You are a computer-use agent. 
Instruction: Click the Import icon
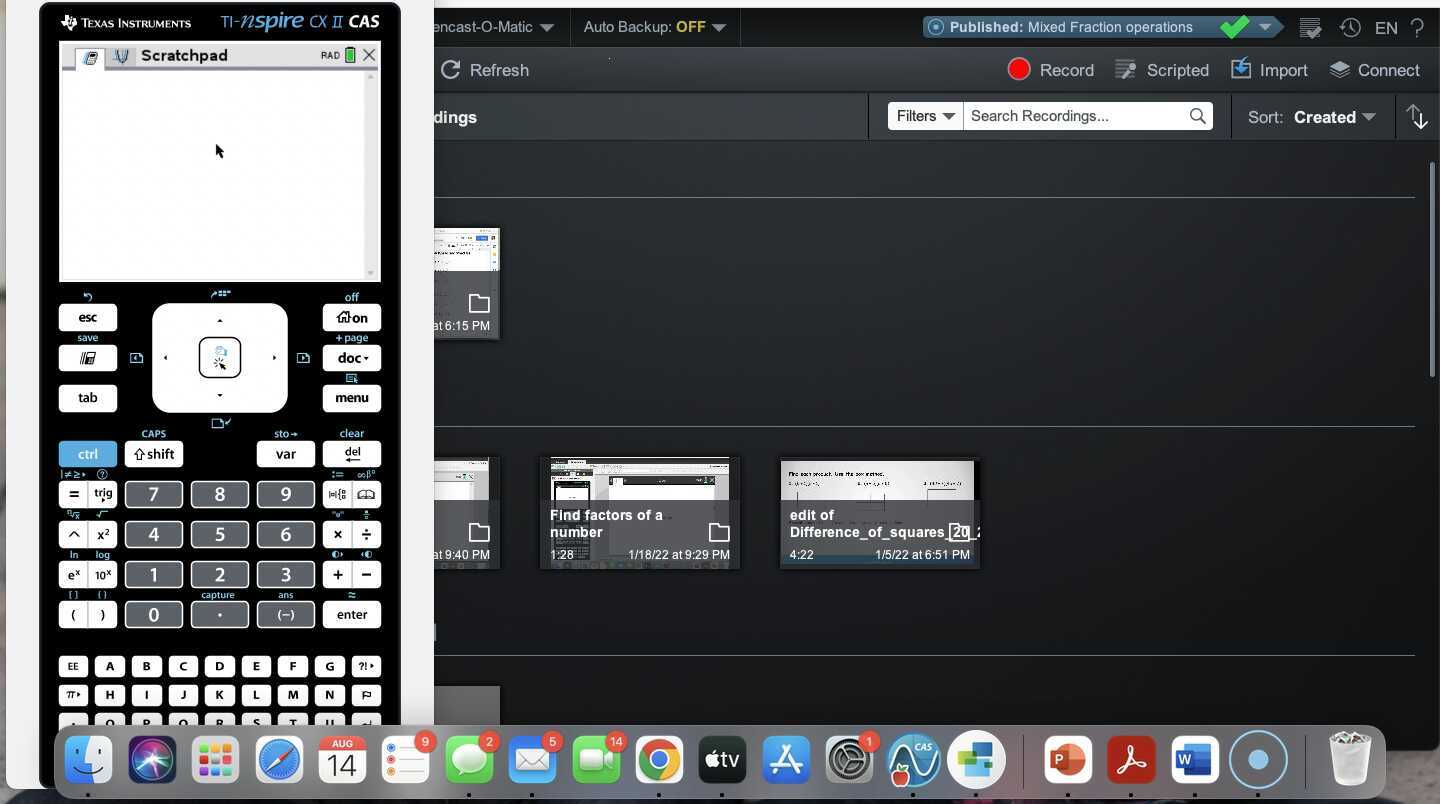(x=1241, y=69)
